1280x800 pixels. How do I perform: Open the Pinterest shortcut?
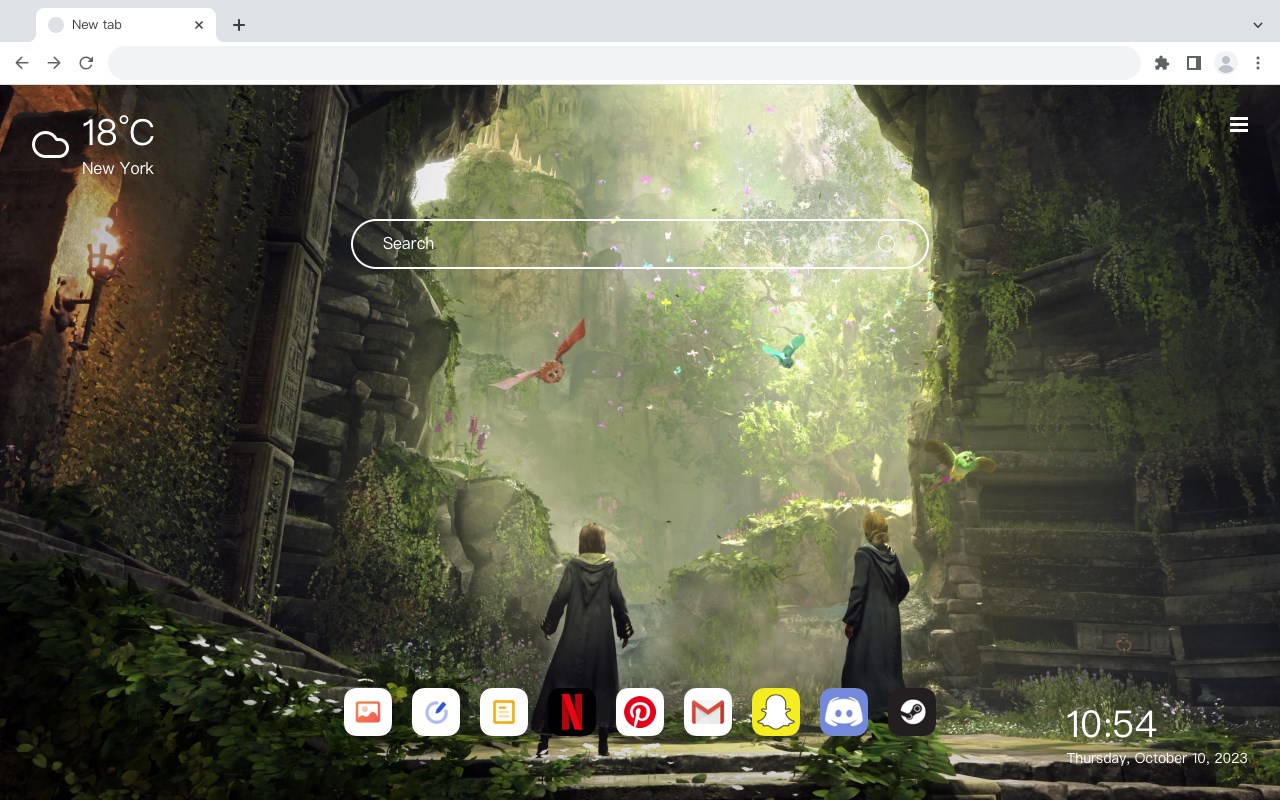(x=640, y=712)
